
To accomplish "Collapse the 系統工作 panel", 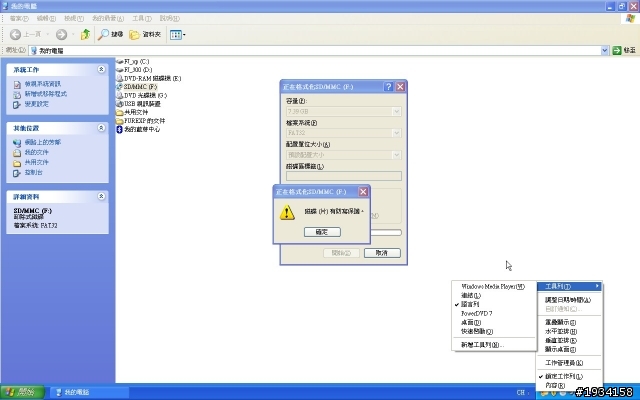I will pyautogui.click(x=101, y=70).
